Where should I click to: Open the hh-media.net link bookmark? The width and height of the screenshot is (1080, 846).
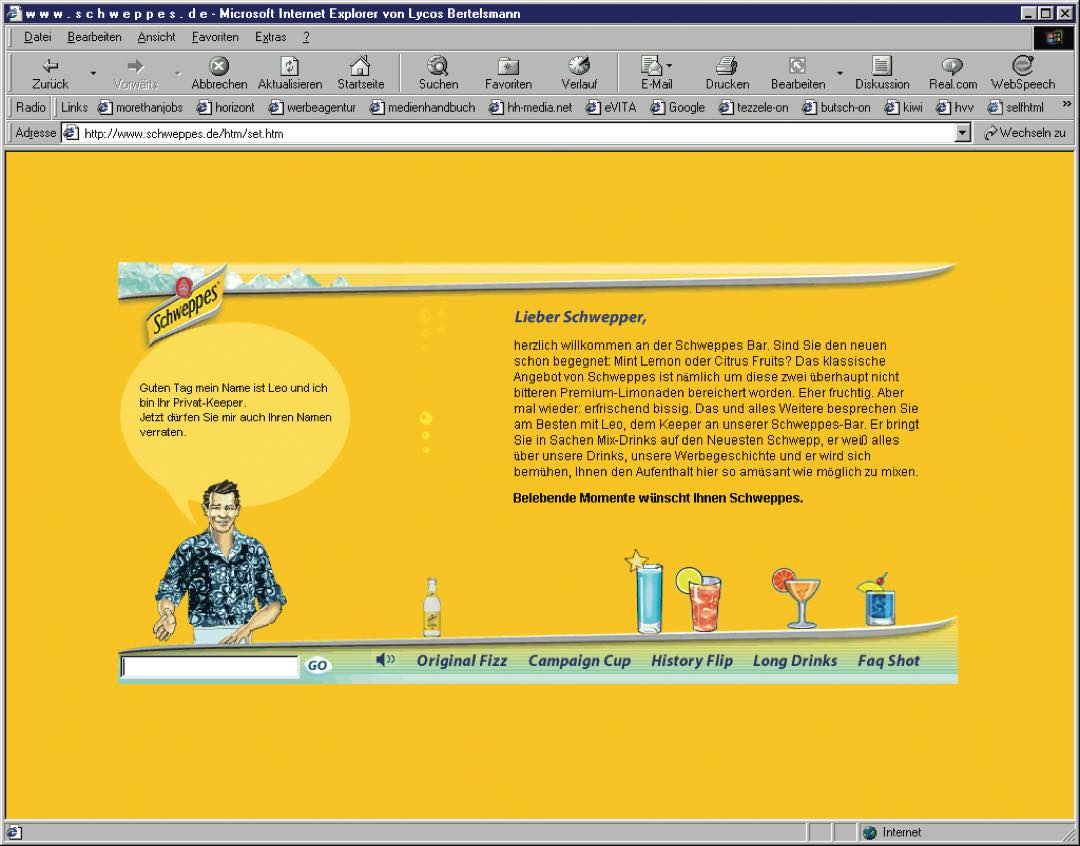530,107
